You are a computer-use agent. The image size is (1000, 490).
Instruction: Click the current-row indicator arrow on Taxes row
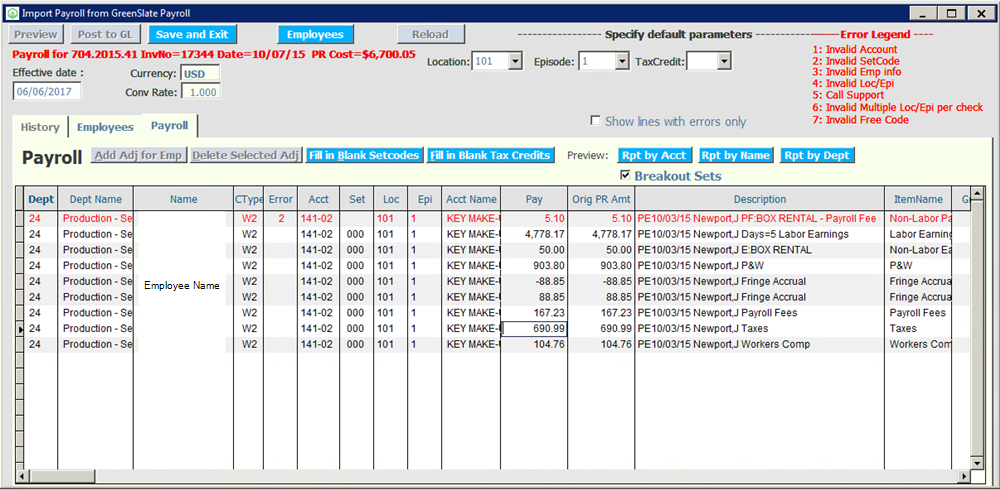(19, 329)
